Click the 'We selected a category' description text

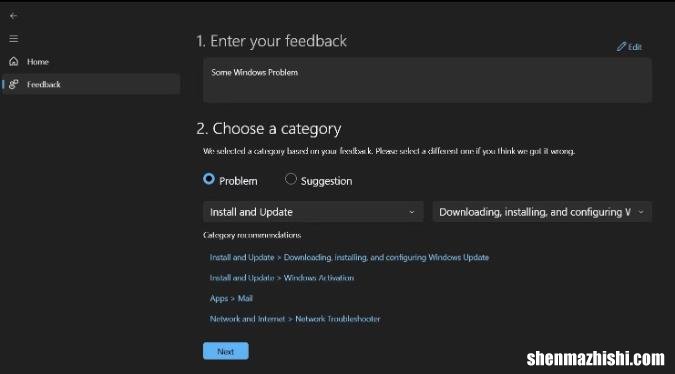pos(389,151)
